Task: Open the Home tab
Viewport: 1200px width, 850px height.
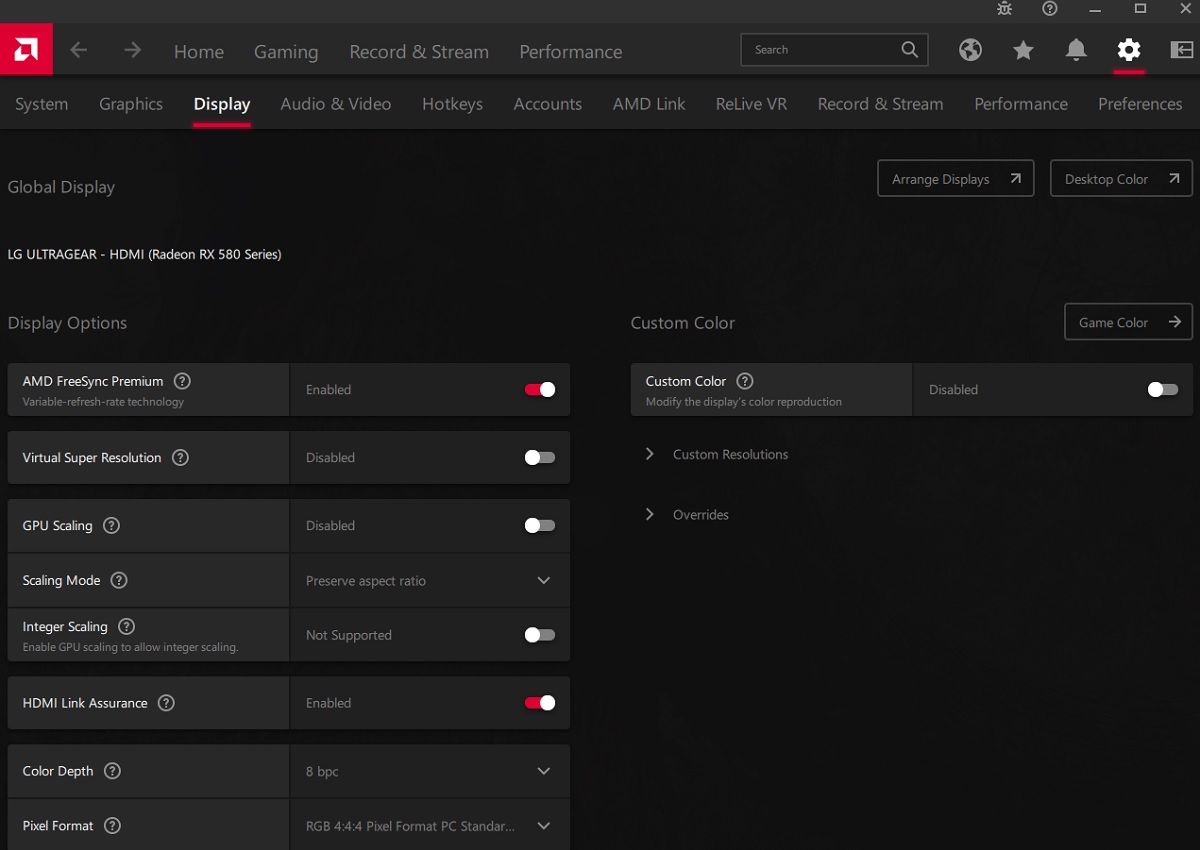Action: tap(199, 52)
